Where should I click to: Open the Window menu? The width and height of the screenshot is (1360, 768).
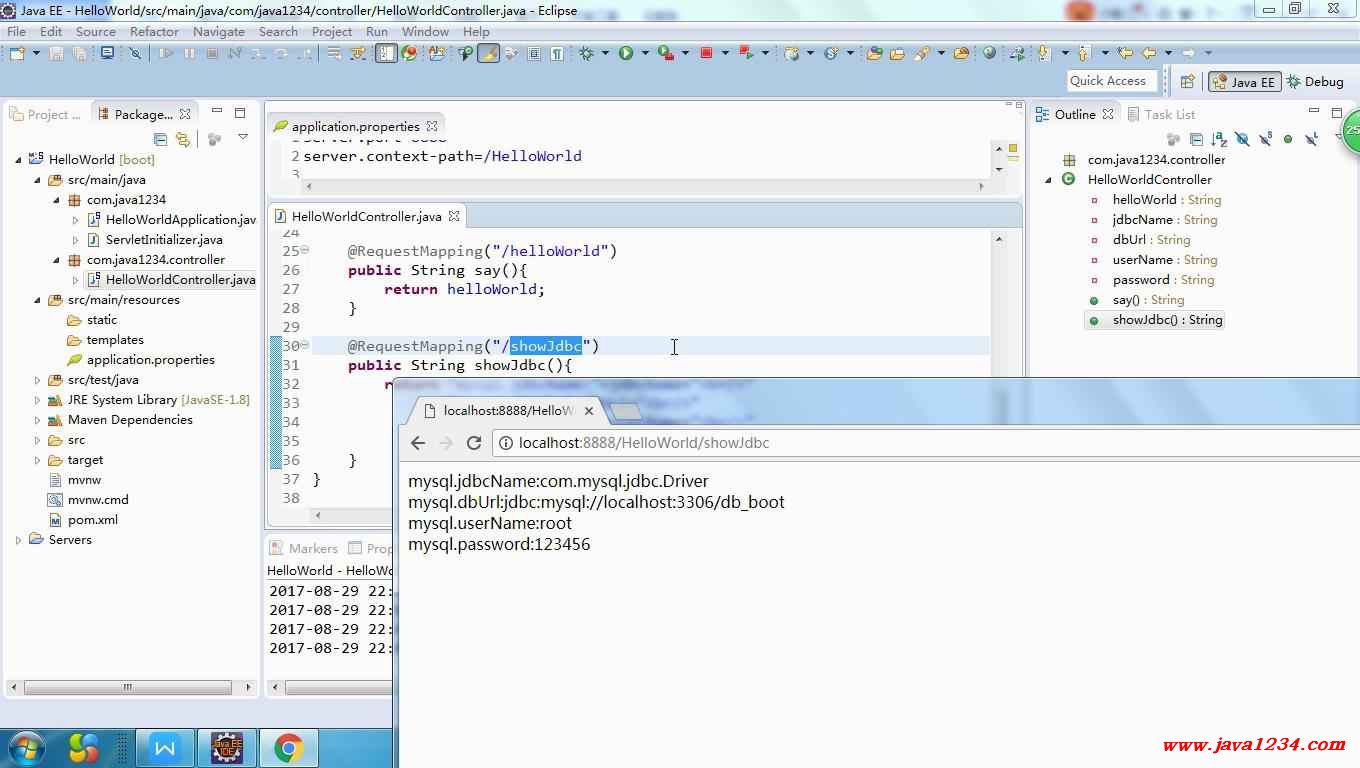coord(425,31)
